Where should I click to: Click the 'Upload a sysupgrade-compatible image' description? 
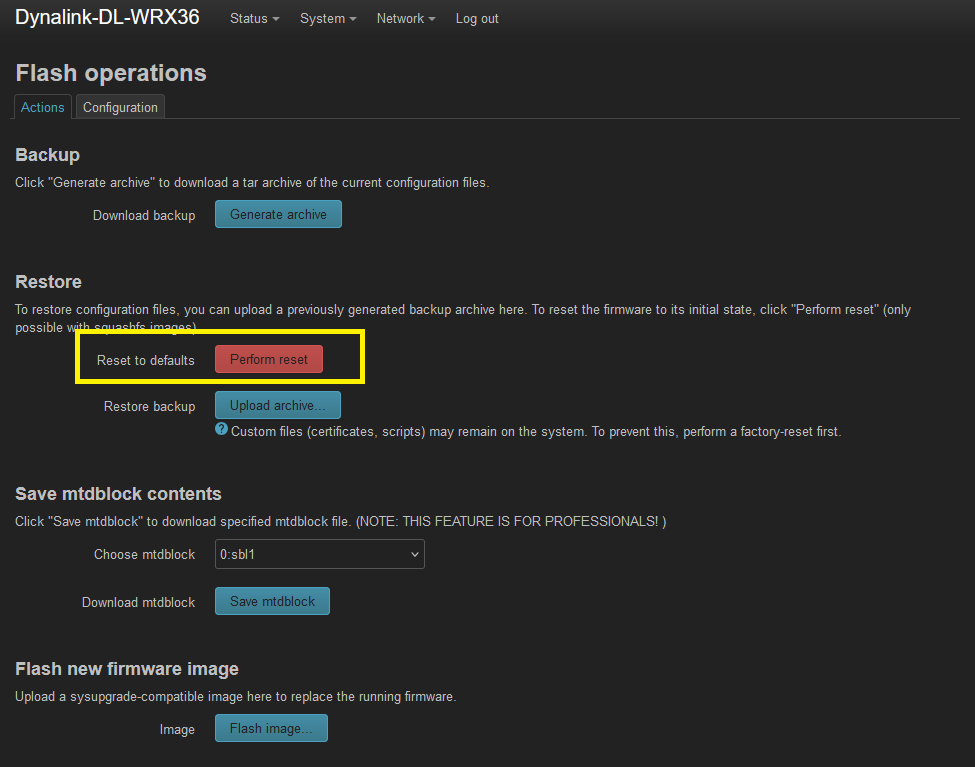pyautogui.click(x=236, y=696)
